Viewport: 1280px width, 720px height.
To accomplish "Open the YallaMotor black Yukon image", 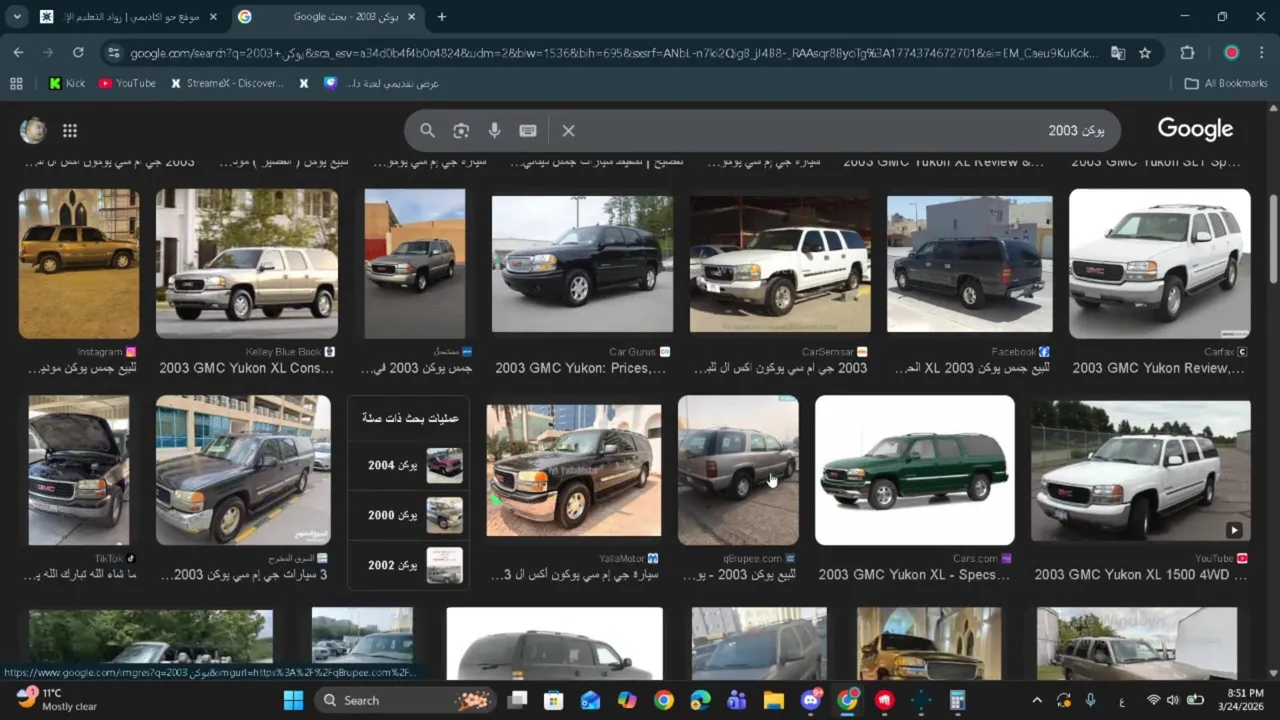I will point(574,470).
